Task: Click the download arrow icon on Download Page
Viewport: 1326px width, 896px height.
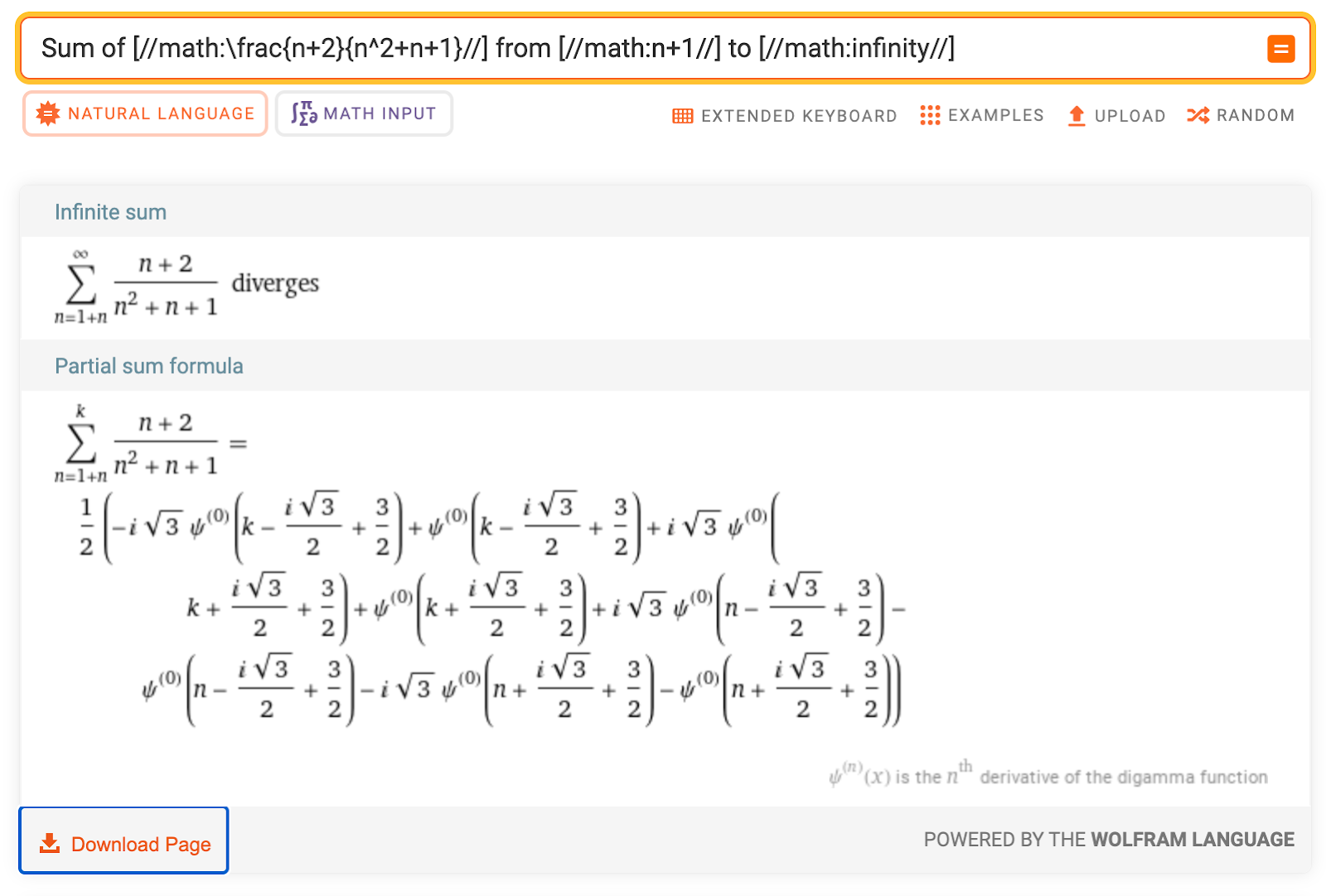Action: [50, 843]
